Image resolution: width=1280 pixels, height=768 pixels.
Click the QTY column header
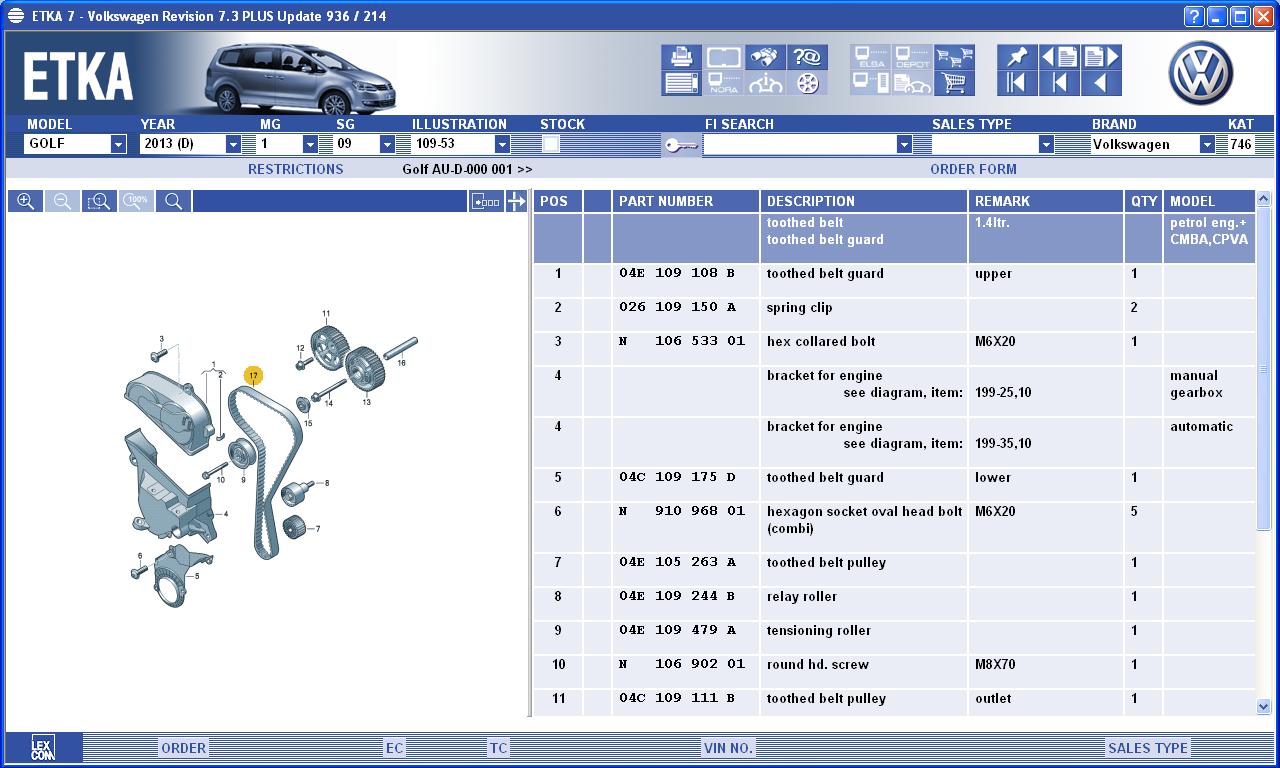point(1144,201)
